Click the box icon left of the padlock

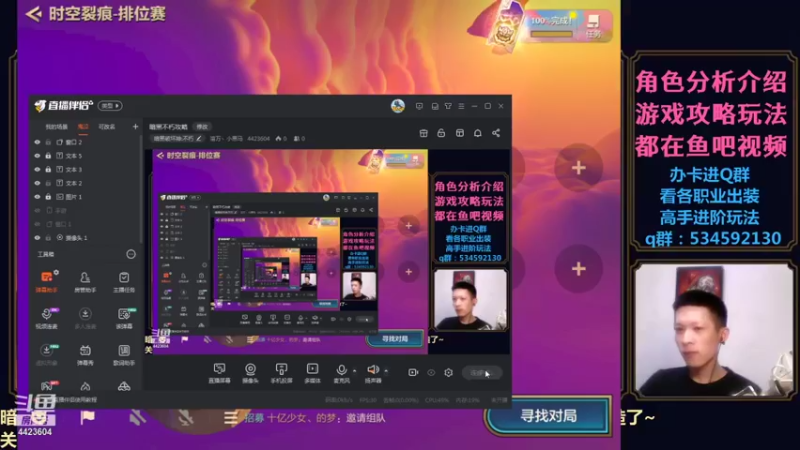(x=423, y=133)
